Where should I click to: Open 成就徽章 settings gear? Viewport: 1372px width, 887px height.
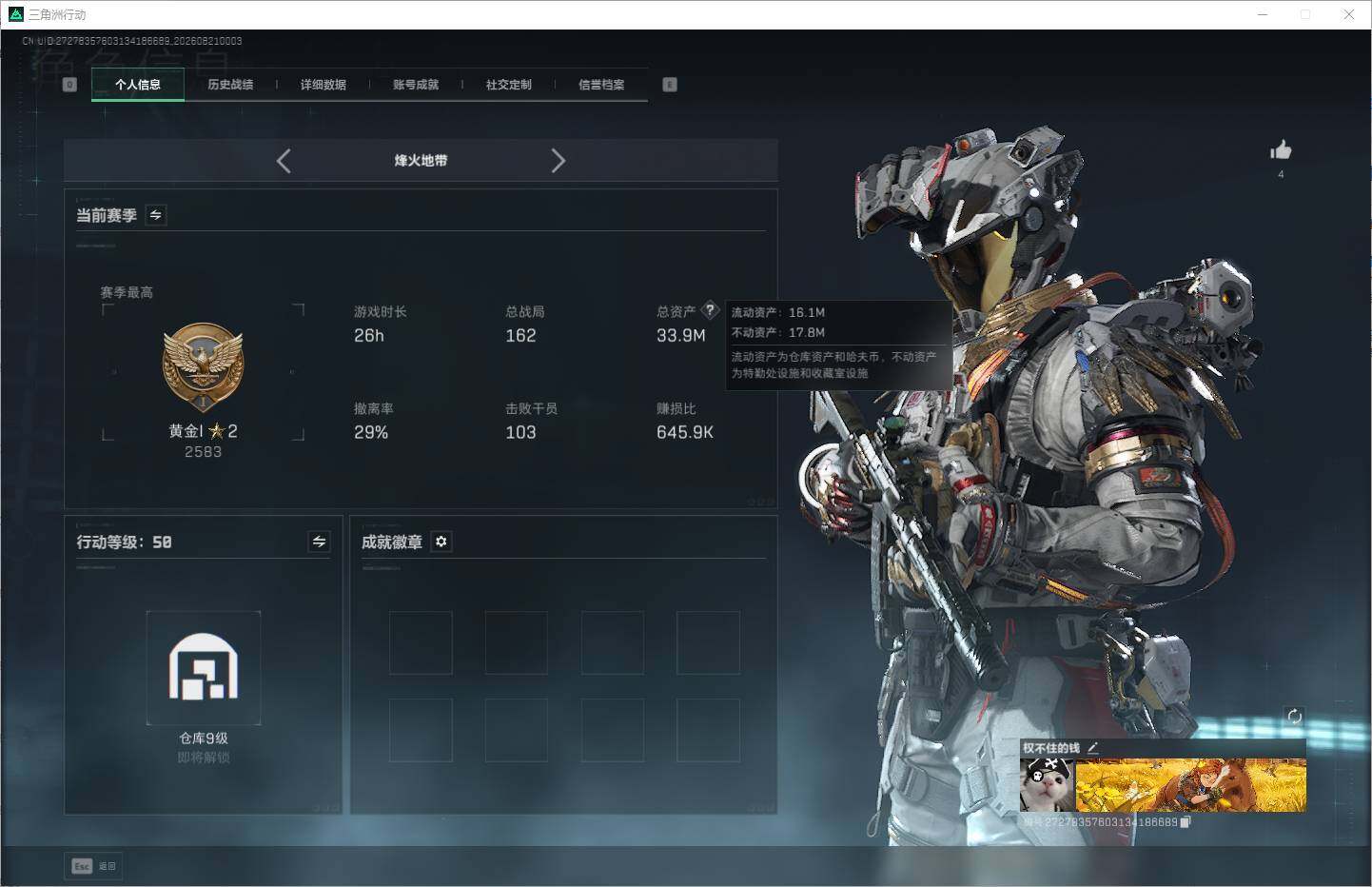click(441, 542)
